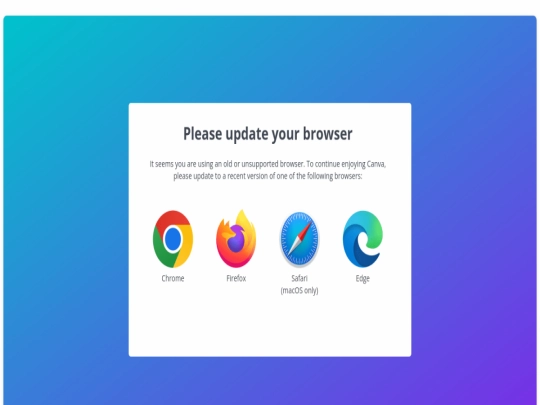
Task: Click the "please update to a recent version" line
Action: pos(268,176)
